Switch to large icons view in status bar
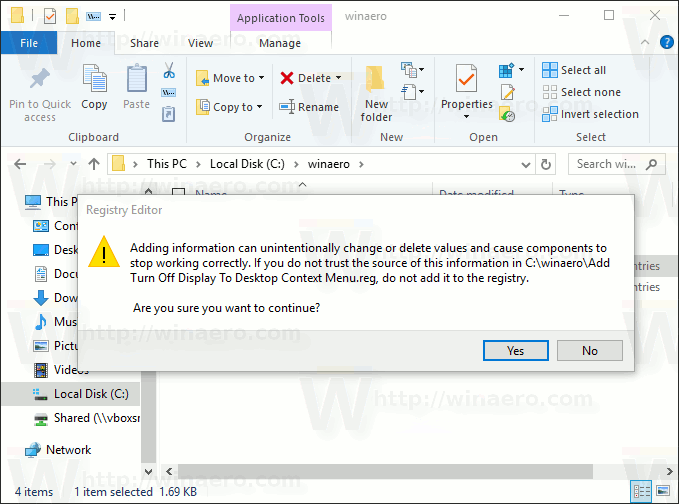Image resolution: width=679 pixels, height=504 pixels. pyautogui.click(x=663, y=491)
